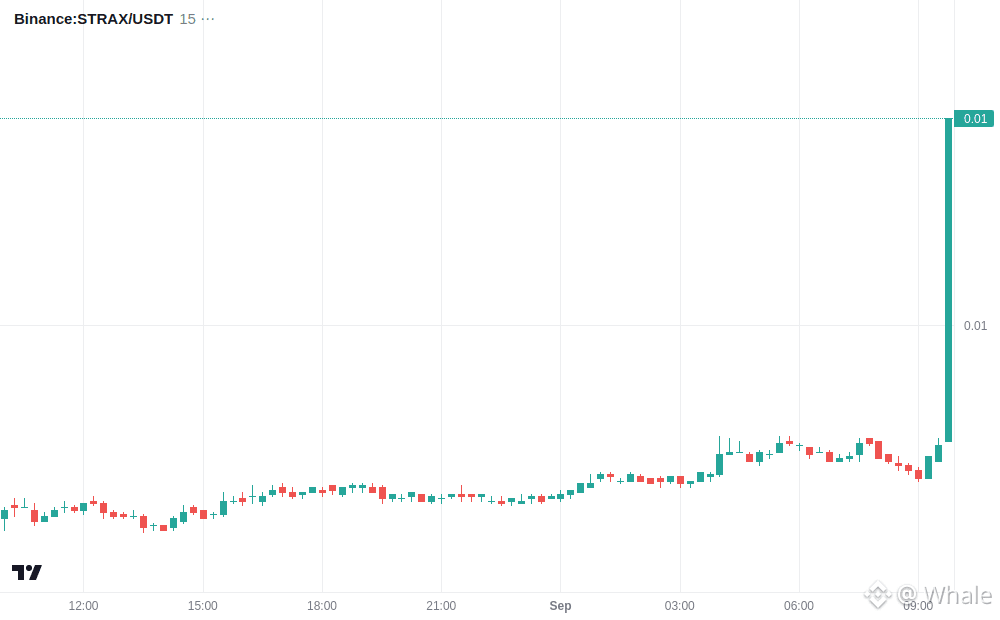Image resolution: width=1000 pixels, height=620 pixels.
Task: Click the green current price tag 0.01
Action: 974,119
